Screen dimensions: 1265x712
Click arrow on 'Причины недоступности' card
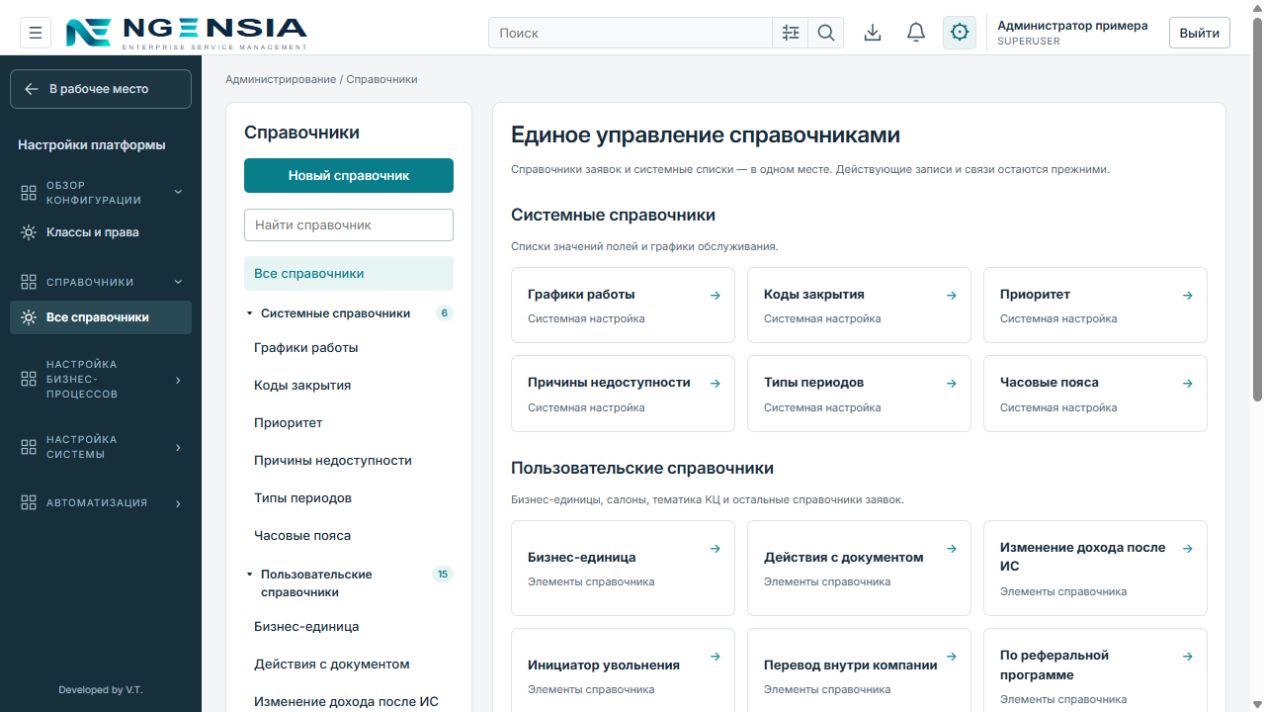[x=715, y=383]
